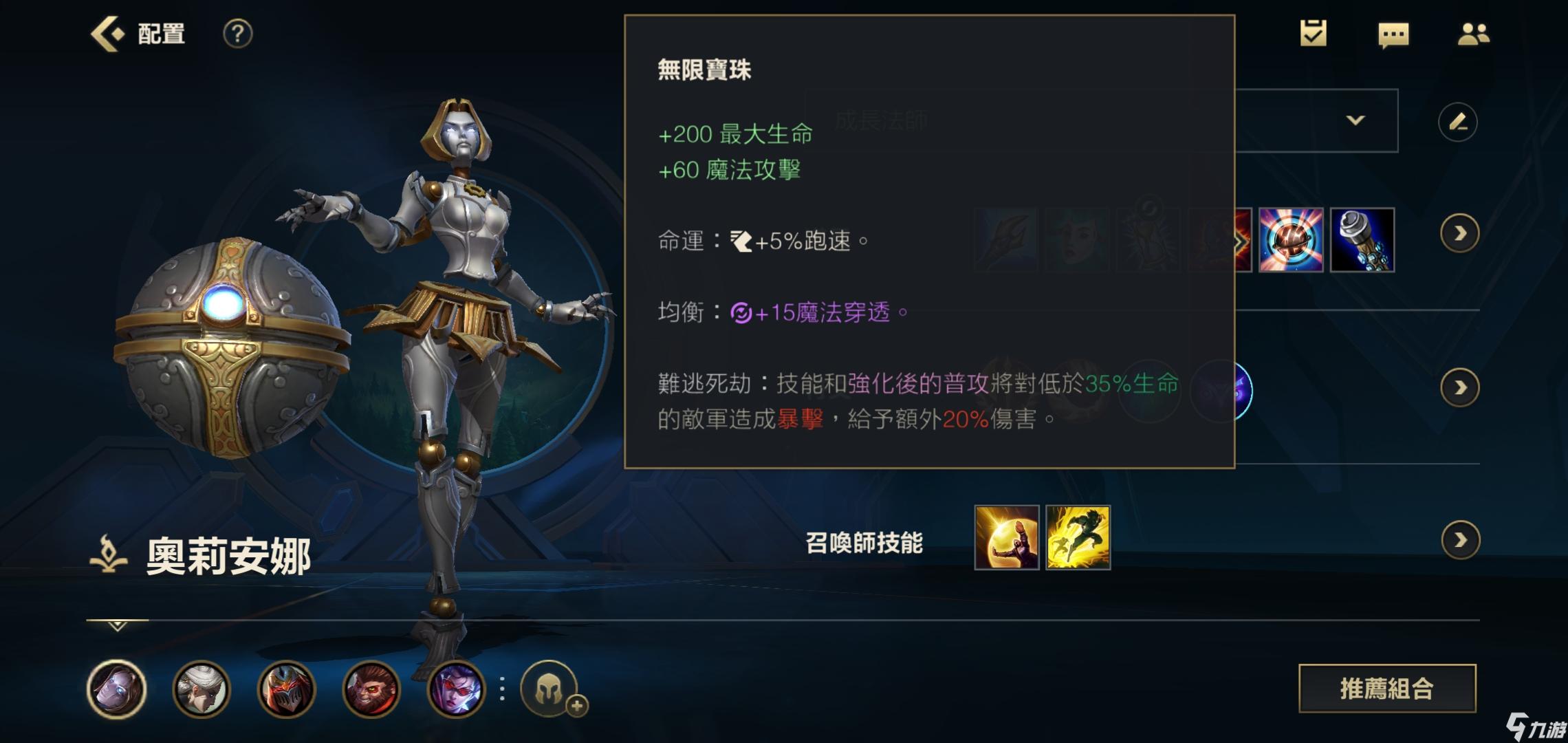Open the build name dropdown arrow
This screenshot has width=1568, height=743.
click(1355, 120)
